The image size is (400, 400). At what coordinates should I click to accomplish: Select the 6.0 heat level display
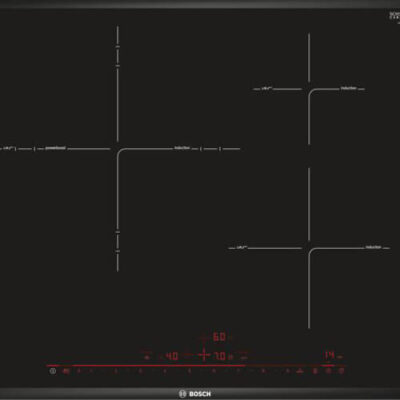(x=219, y=337)
